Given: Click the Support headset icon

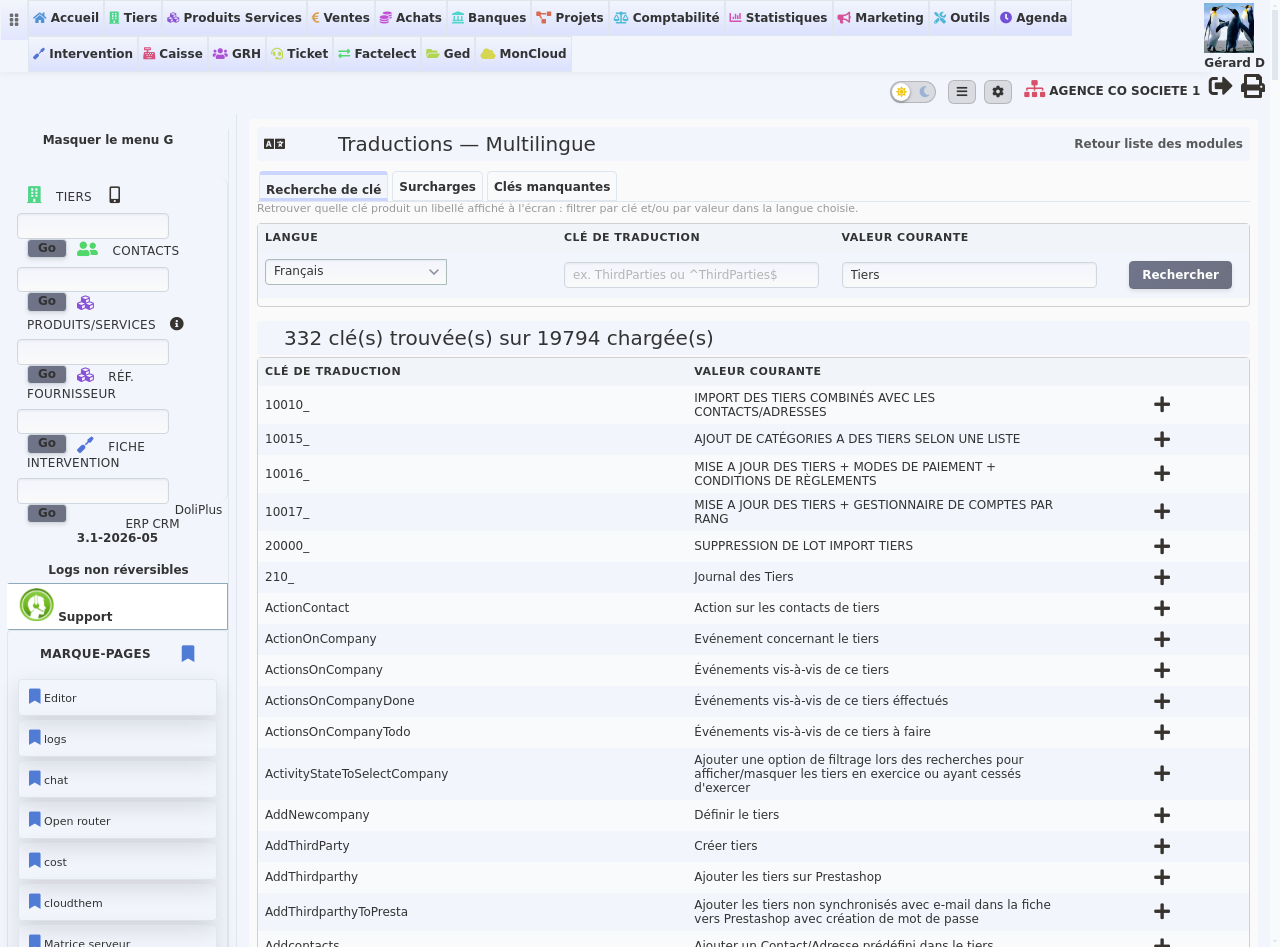Looking at the screenshot, I should (x=37, y=605).
